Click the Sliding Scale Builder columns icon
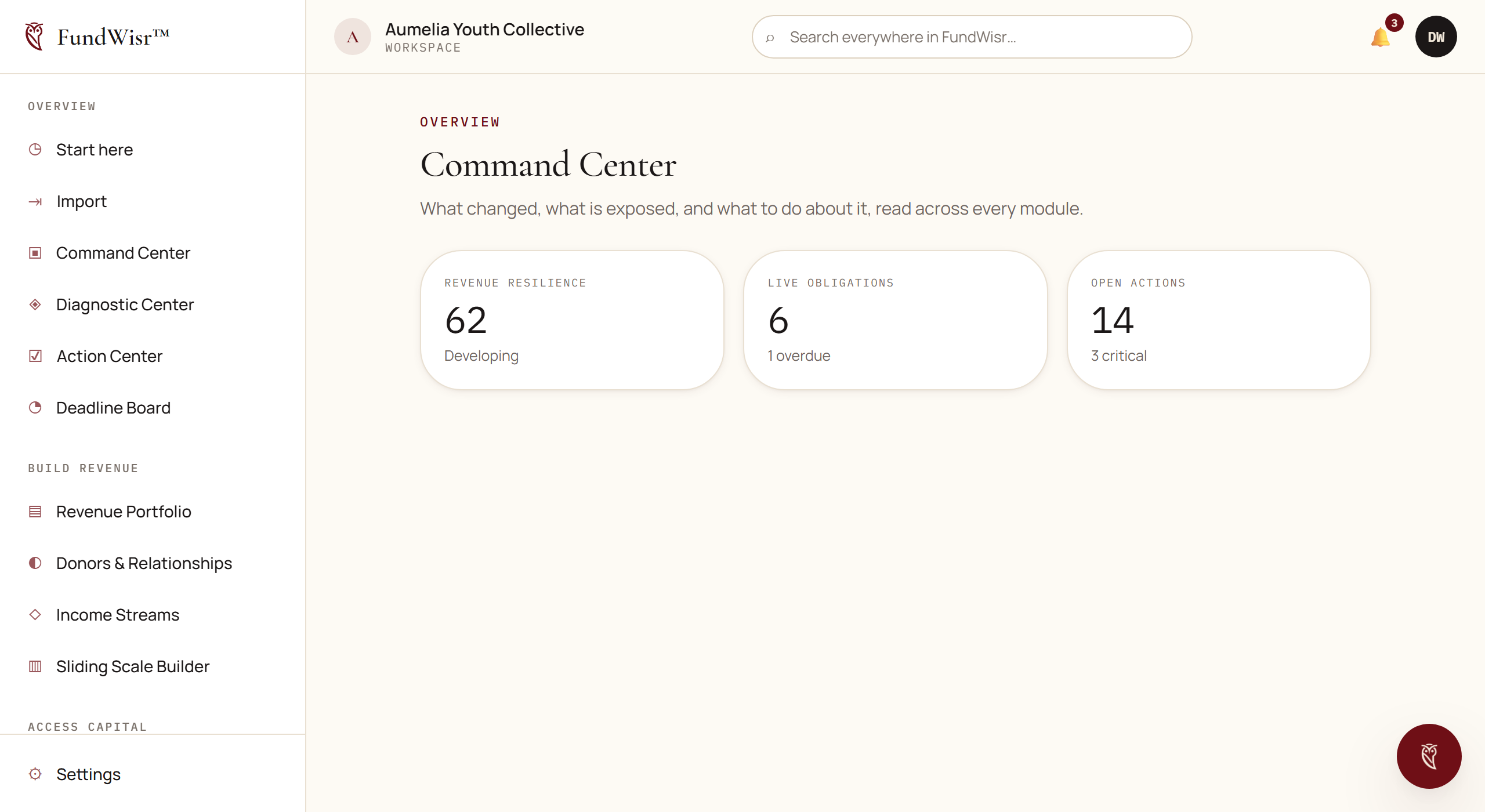This screenshot has width=1485, height=812. click(x=35, y=666)
